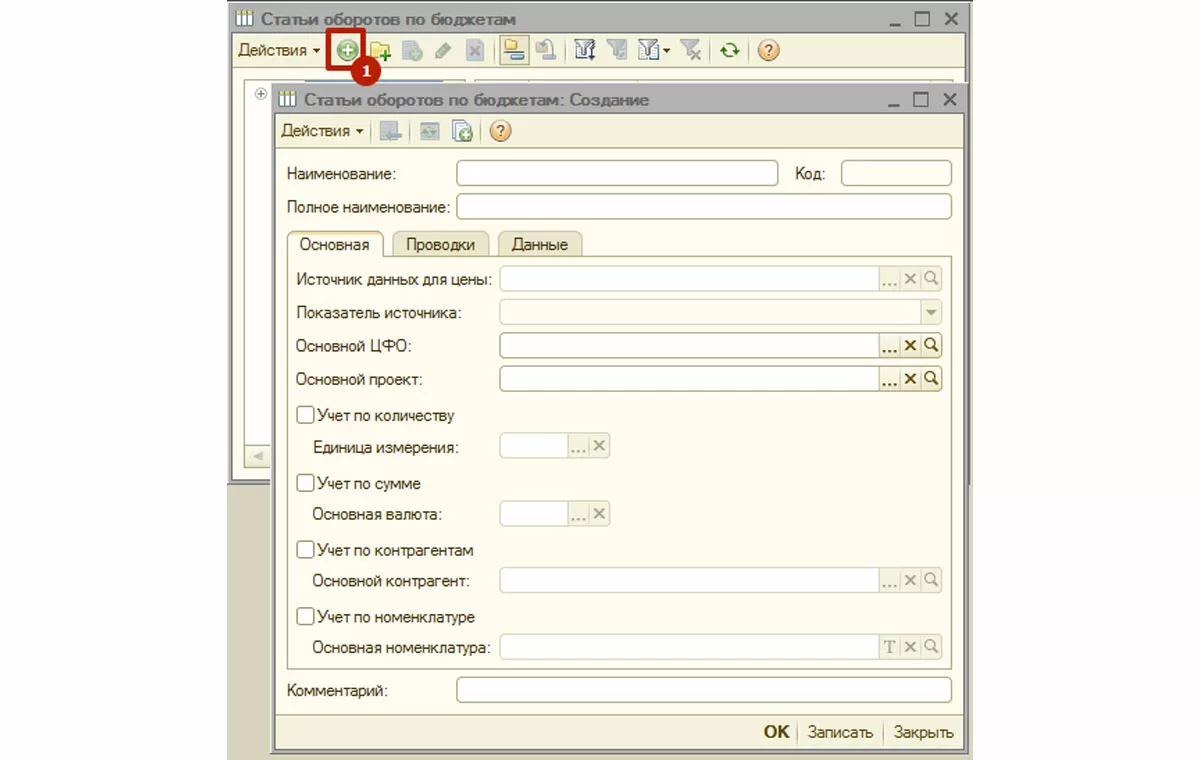Switch to the Проводки tab

click(x=440, y=244)
